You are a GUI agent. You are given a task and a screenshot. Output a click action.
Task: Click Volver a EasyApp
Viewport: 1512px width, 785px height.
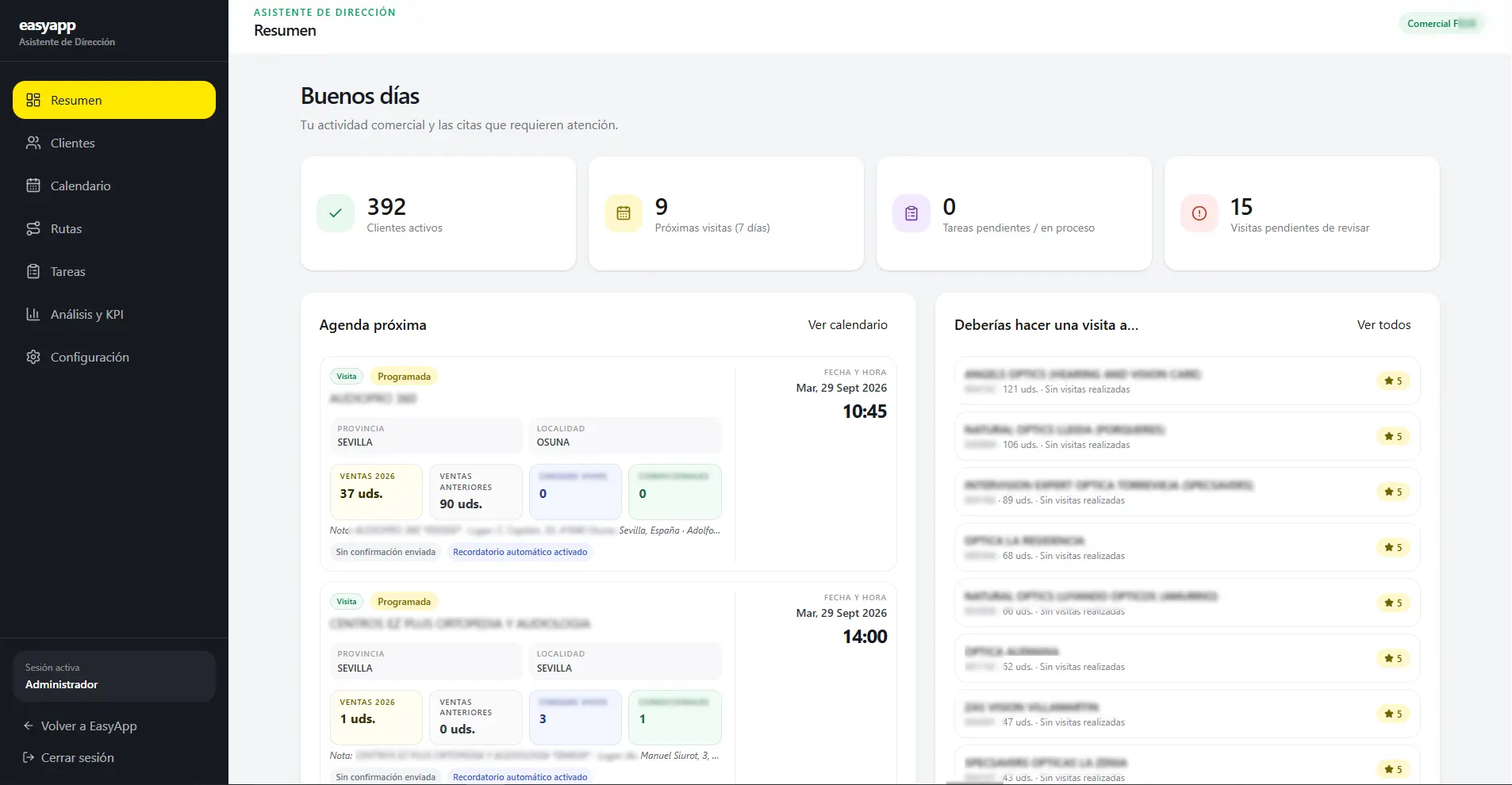coord(80,726)
